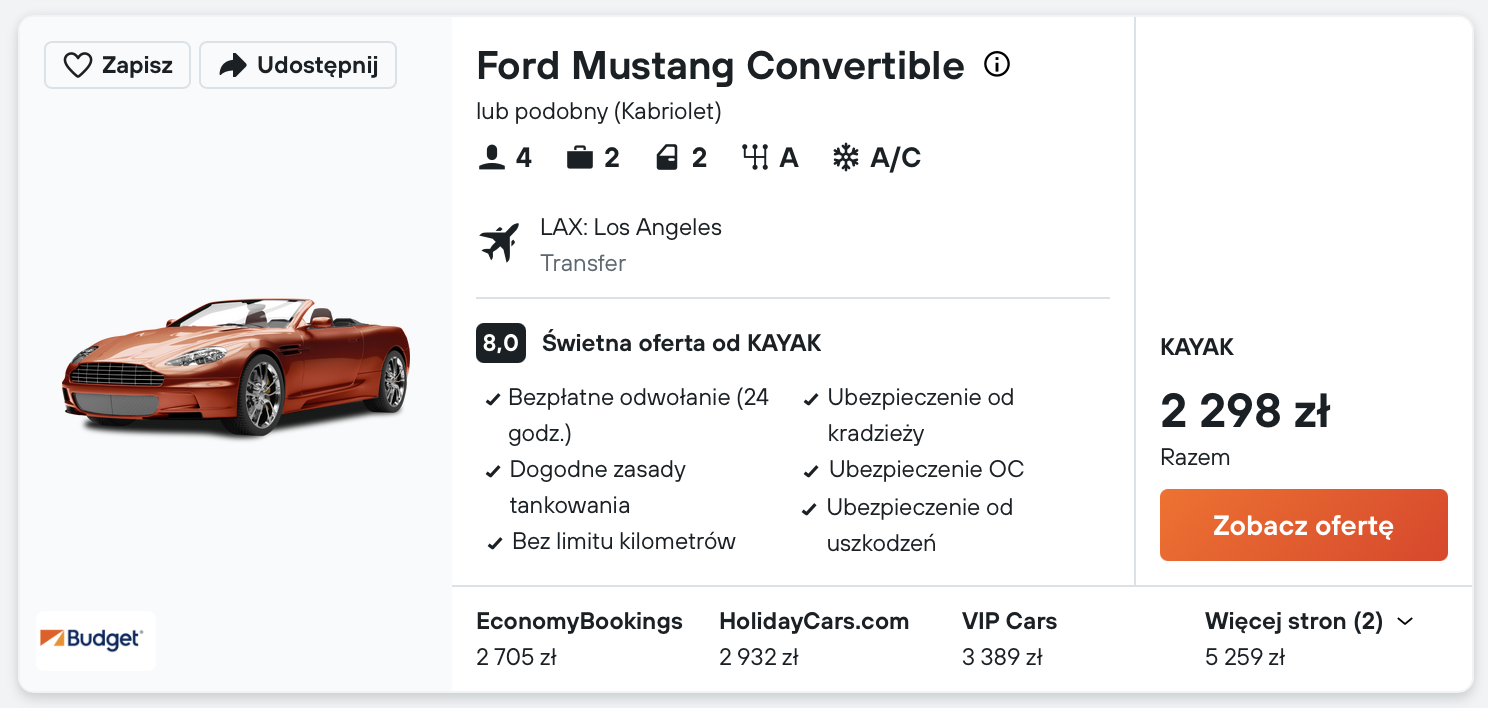Select the EconomyBookings 2 705 zł offer
The height and width of the screenshot is (708, 1488).
579,638
